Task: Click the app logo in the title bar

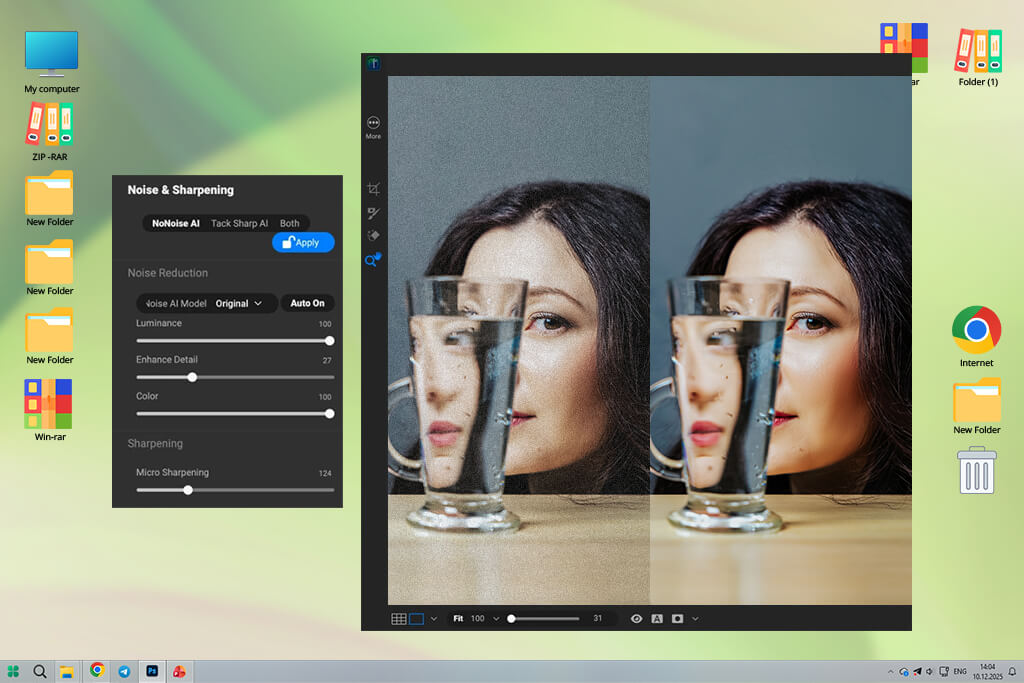Action: click(374, 63)
